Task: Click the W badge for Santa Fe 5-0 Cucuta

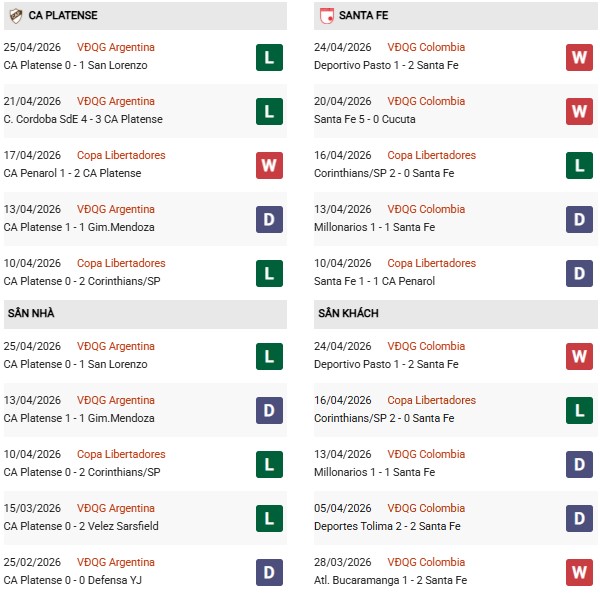Action: tap(580, 111)
